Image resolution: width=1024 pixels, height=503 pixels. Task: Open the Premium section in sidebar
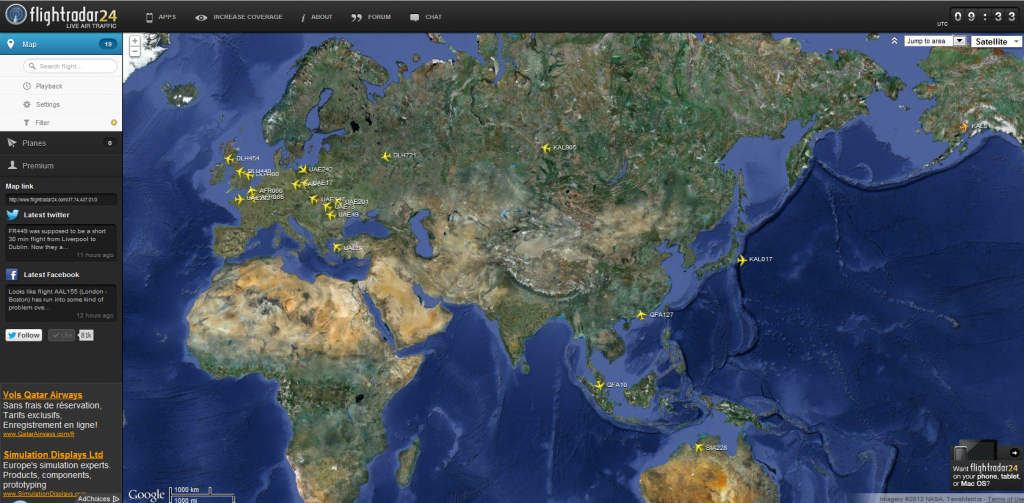pyautogui.click(x=61, y=165)
